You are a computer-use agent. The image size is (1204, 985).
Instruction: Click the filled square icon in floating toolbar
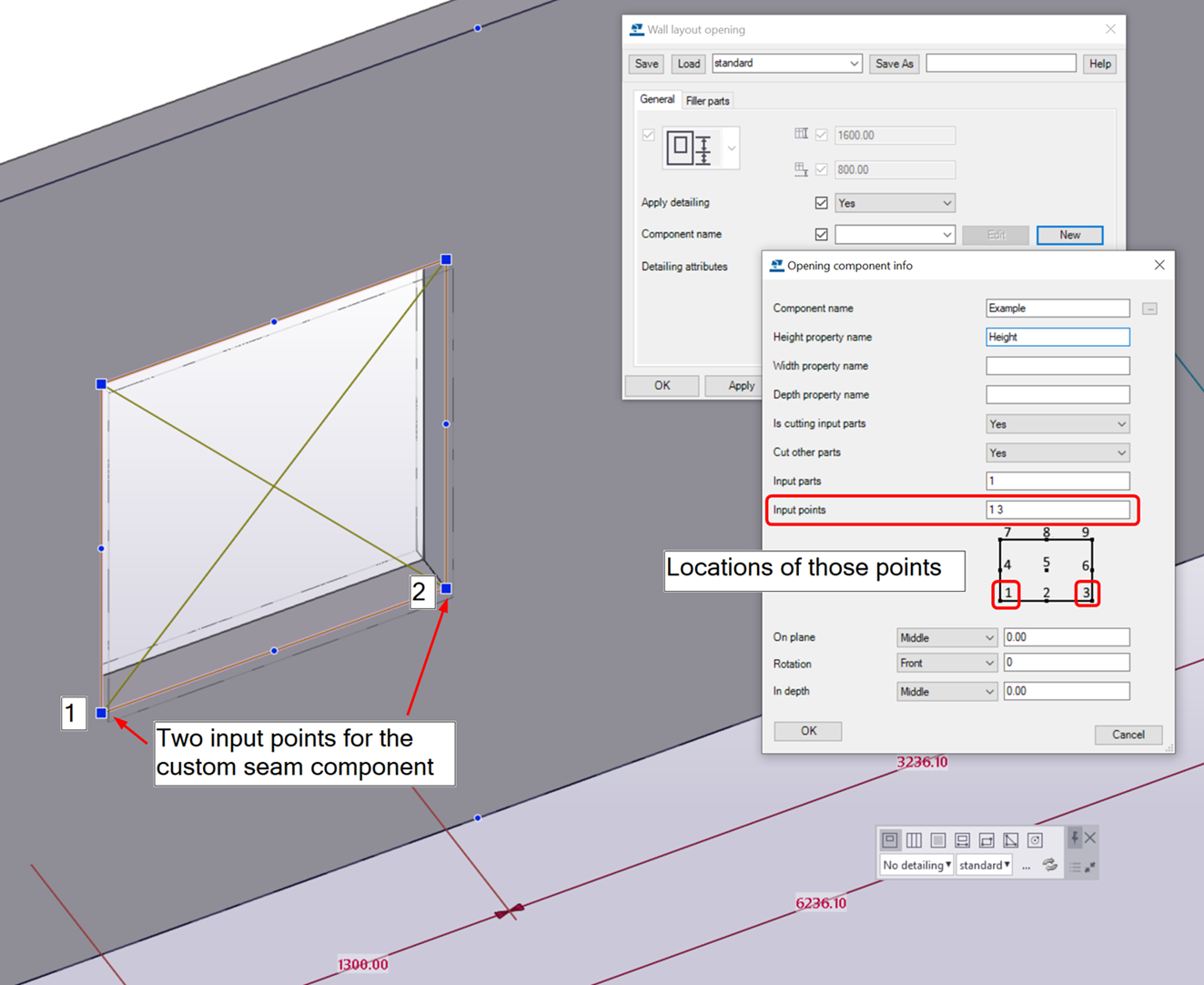pyautogui.click(x=938, y=840)
